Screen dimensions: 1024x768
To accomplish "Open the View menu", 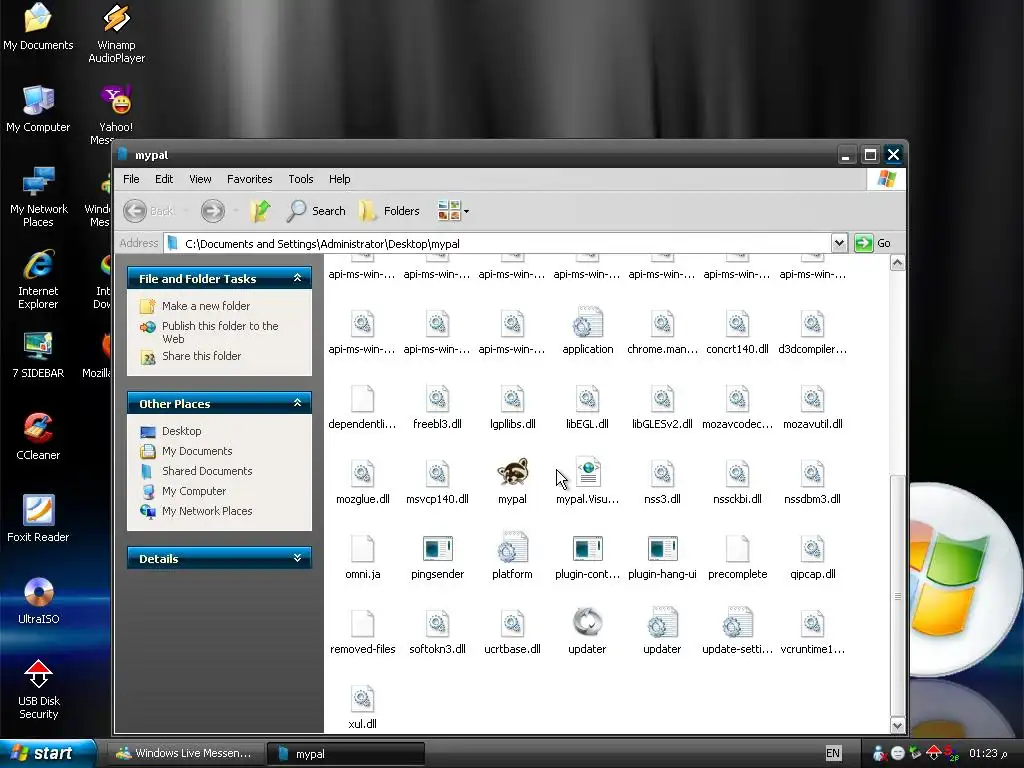I will (200, 179).
